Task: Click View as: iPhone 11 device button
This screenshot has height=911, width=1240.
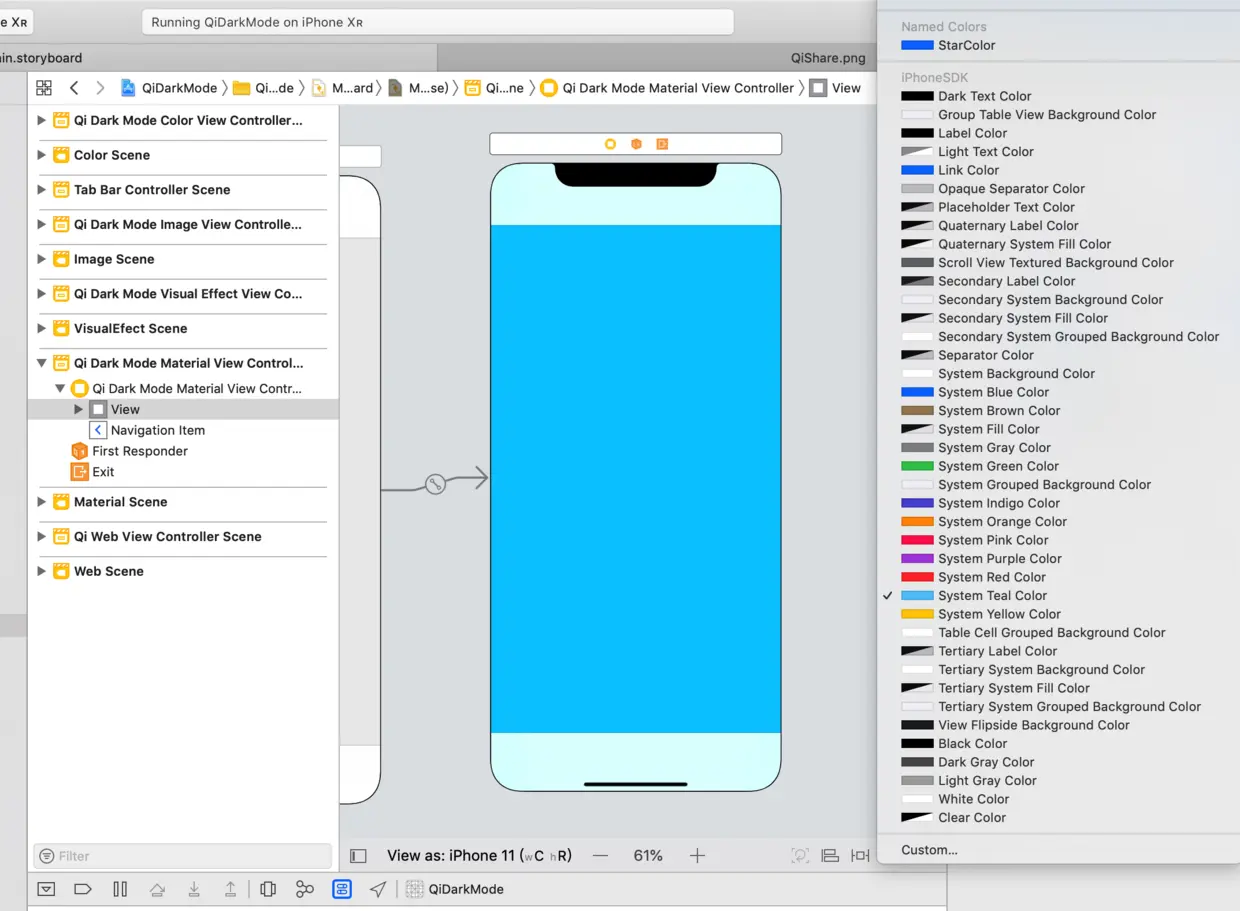Action: (479, 856)
